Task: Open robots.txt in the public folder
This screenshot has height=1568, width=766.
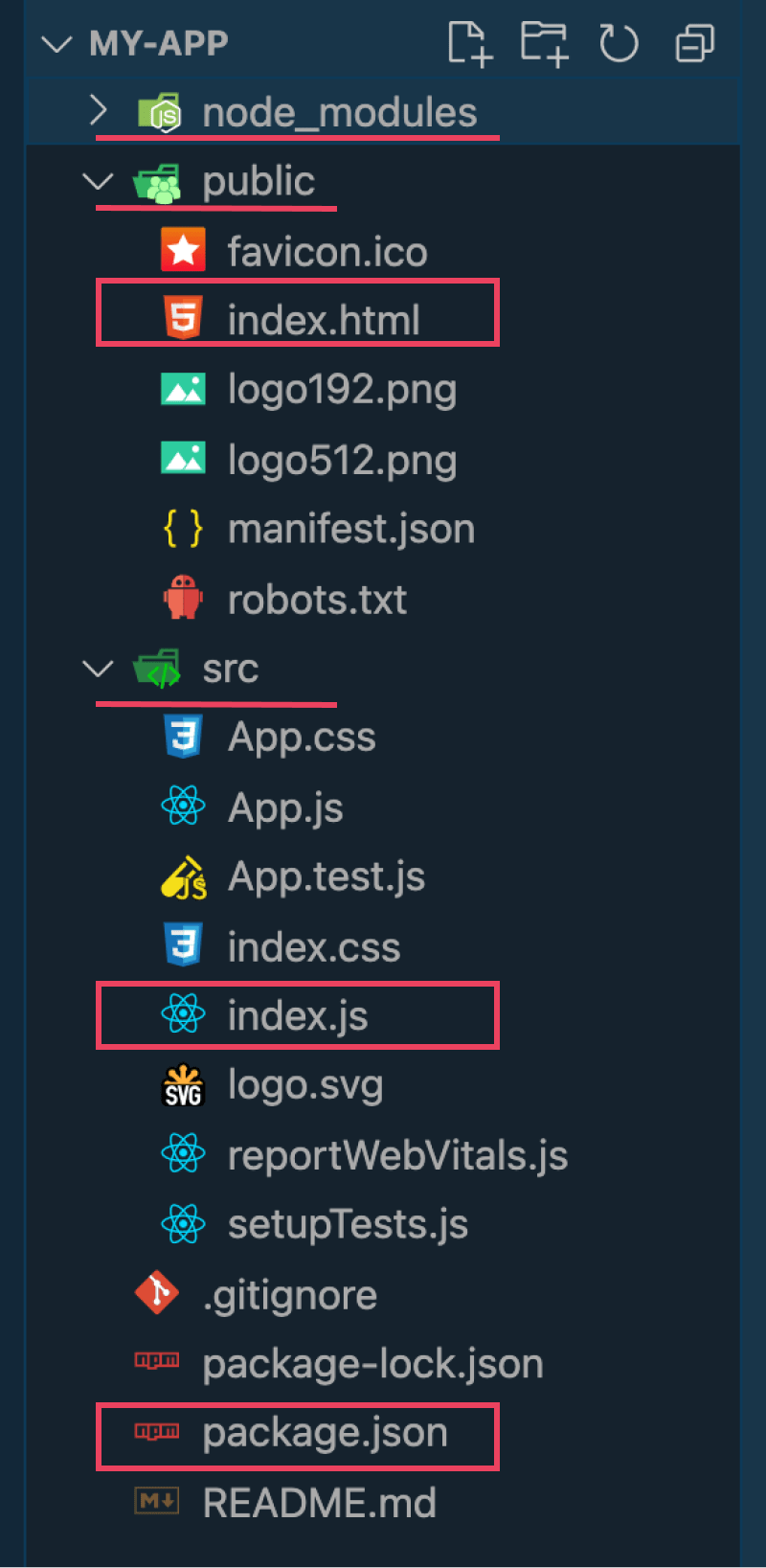Action: (x=317, y=598)
